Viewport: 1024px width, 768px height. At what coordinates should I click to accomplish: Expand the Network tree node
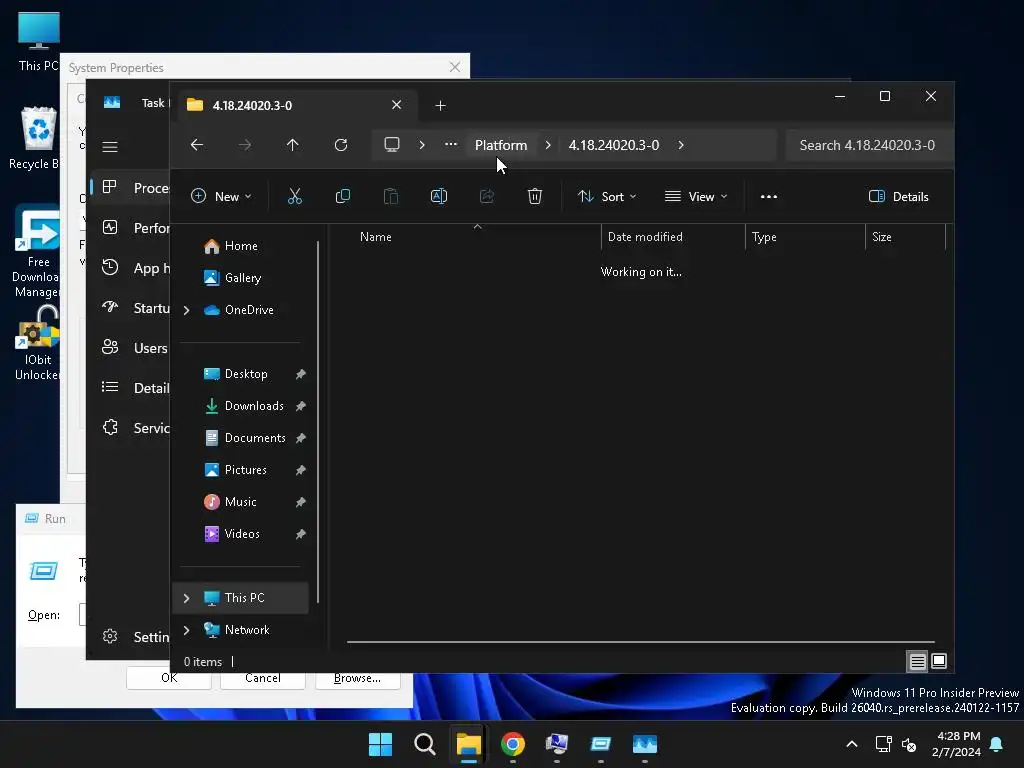click(187, 630)
